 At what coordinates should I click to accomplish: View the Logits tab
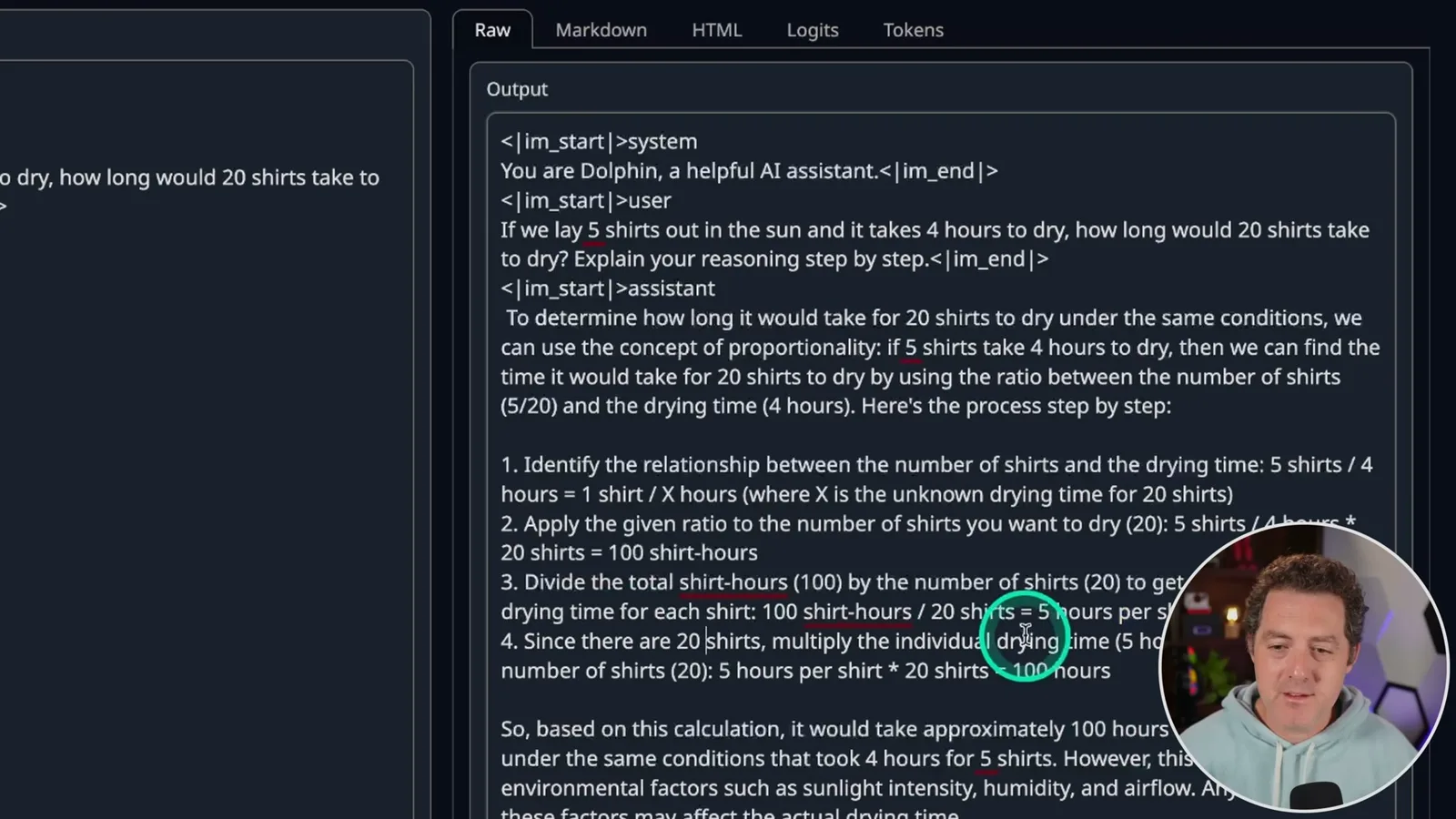click(x=812, y=30)
